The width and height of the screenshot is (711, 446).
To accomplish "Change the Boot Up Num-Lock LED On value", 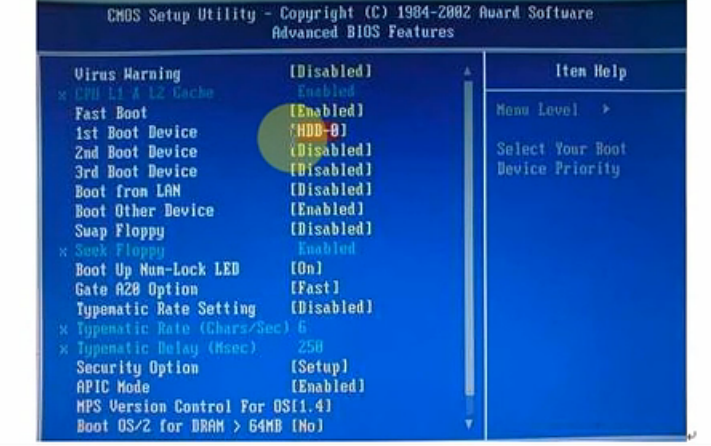I will click(307, 268).
